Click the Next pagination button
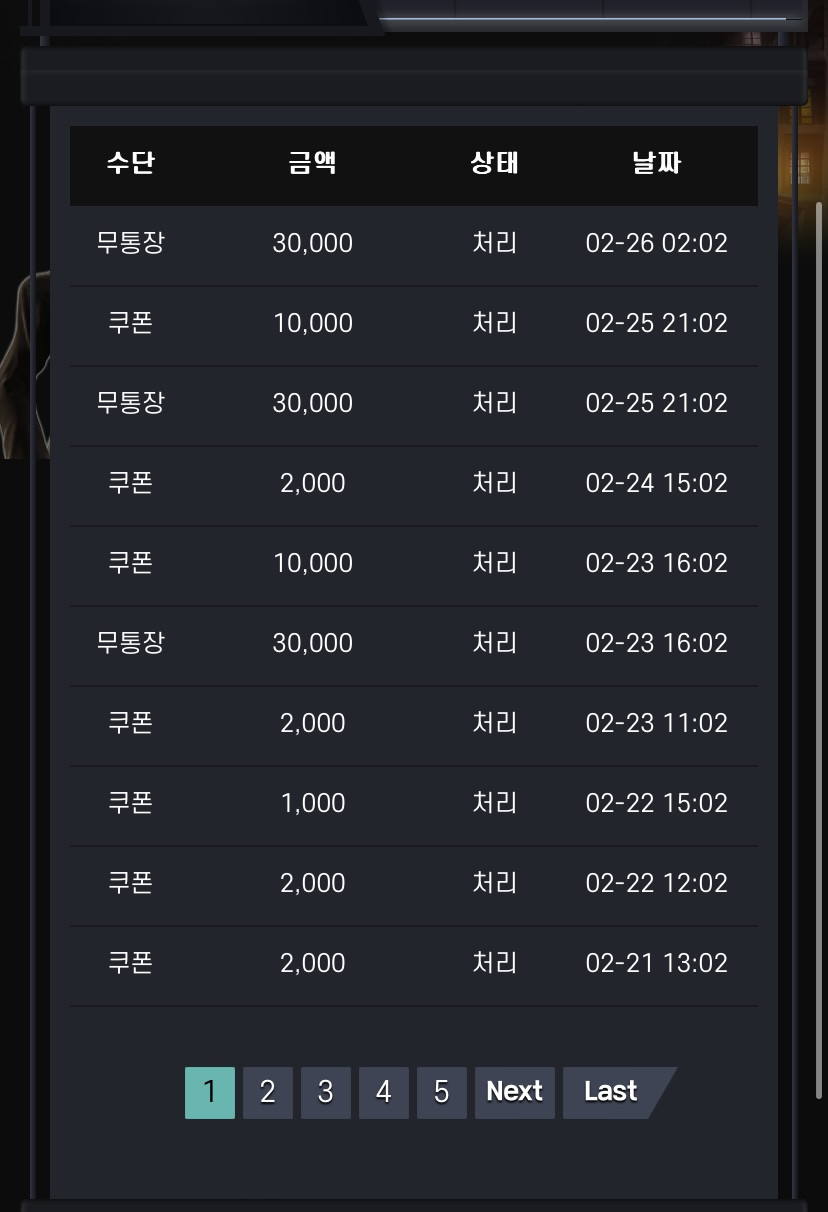 pyautogui.click(x=514, y=1092)
